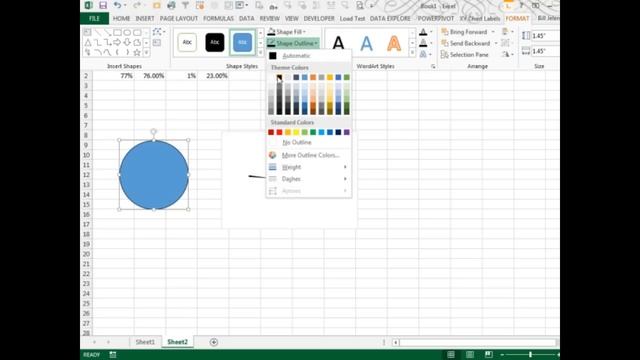Screen dimensions: 640x360
Task: Click the Text Effects icon in WordArt Styles
Action: [423, 54]
